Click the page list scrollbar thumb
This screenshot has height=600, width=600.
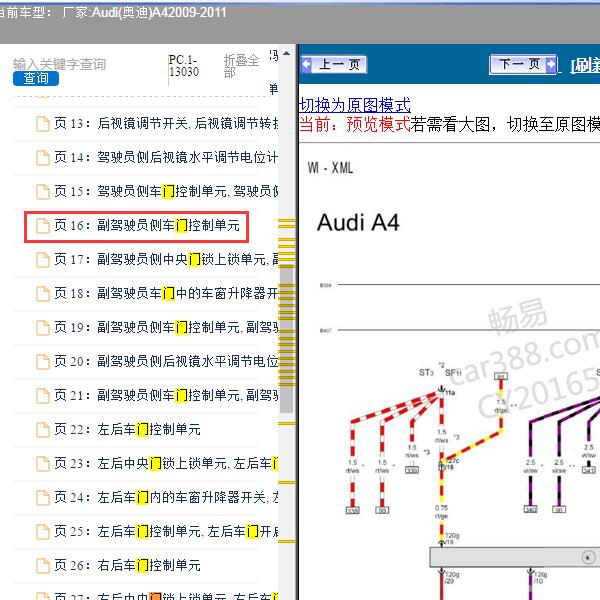287,339
